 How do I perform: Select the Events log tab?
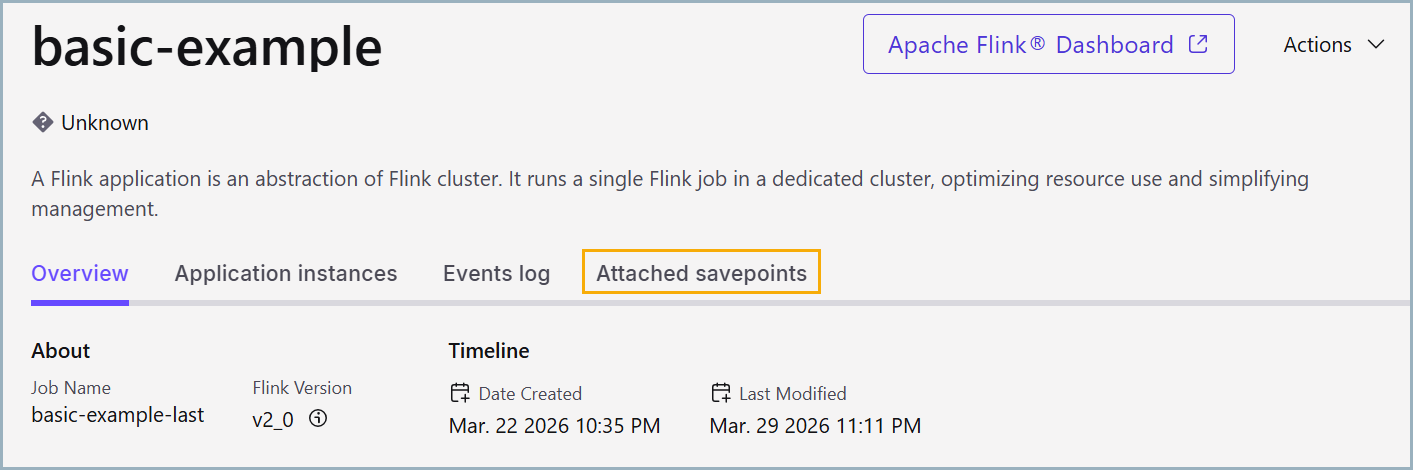pyautogui.click(x=496, y=273)
